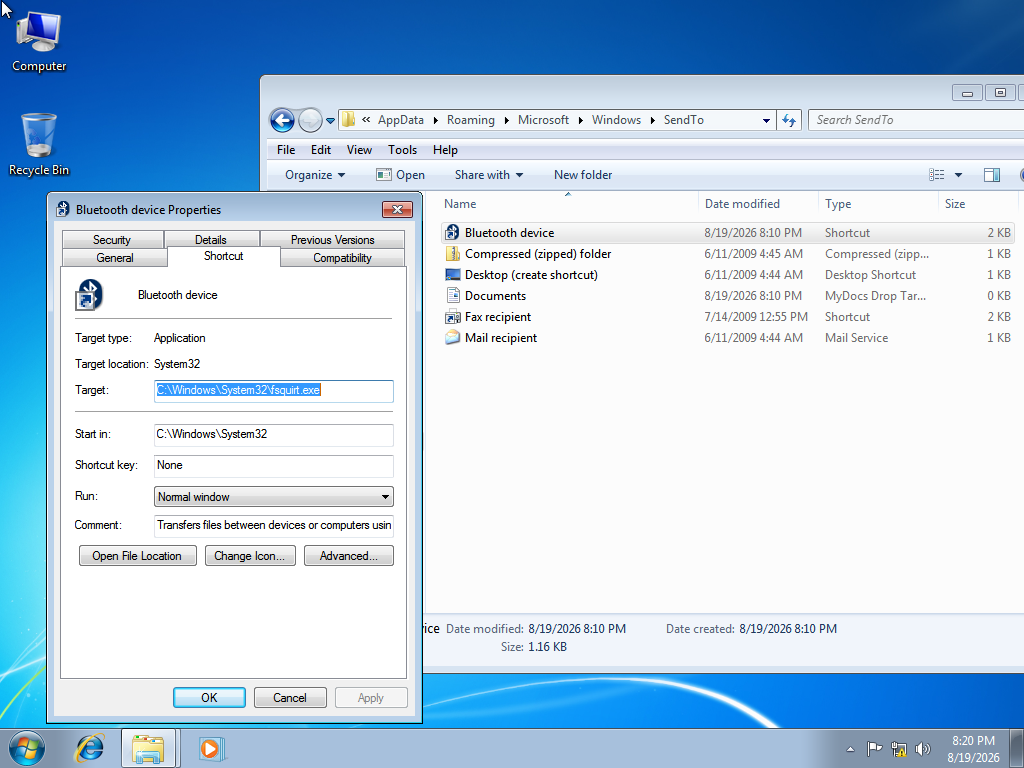Click the Compressed (zipped) folder icon
The height and width of the screenshot is (768, 1024).
point(452,254)
